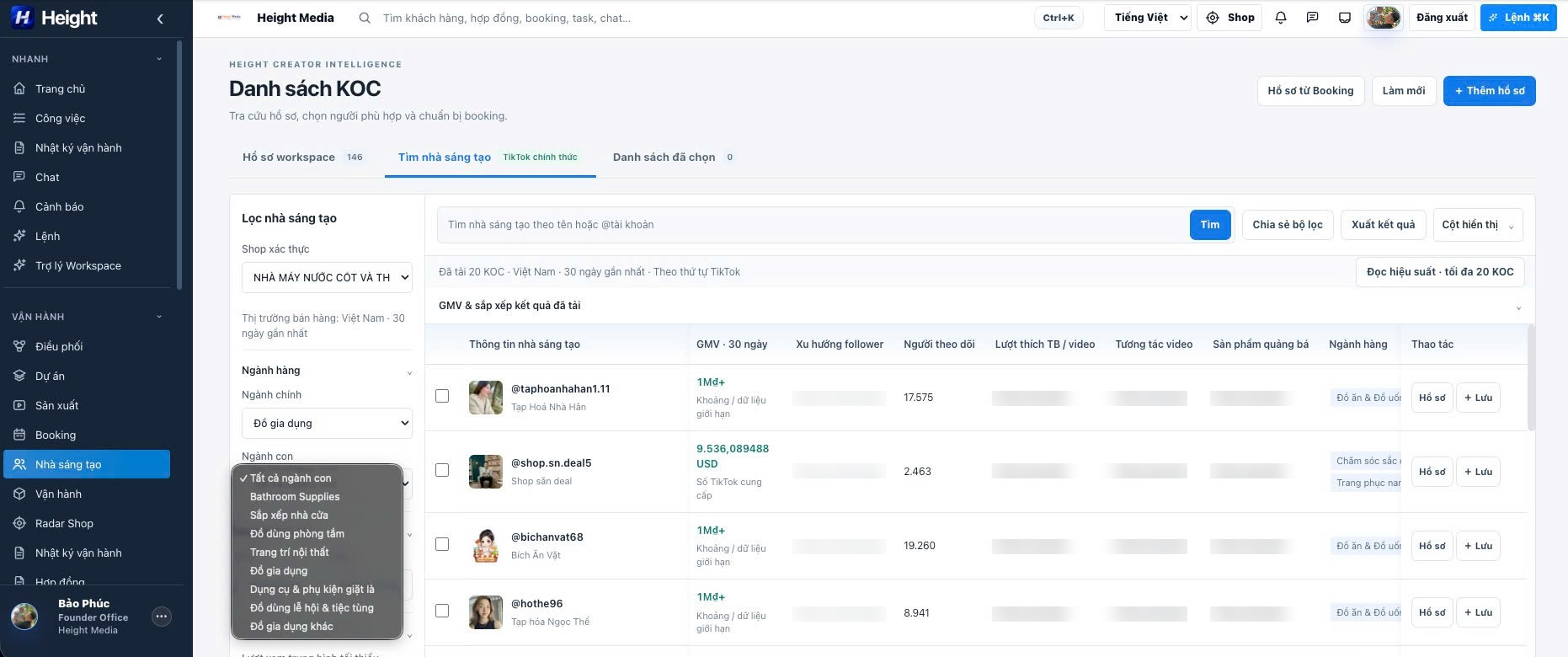Click the Dự án layers icon
Screen dimensions: 1568x657
point(19,376)
